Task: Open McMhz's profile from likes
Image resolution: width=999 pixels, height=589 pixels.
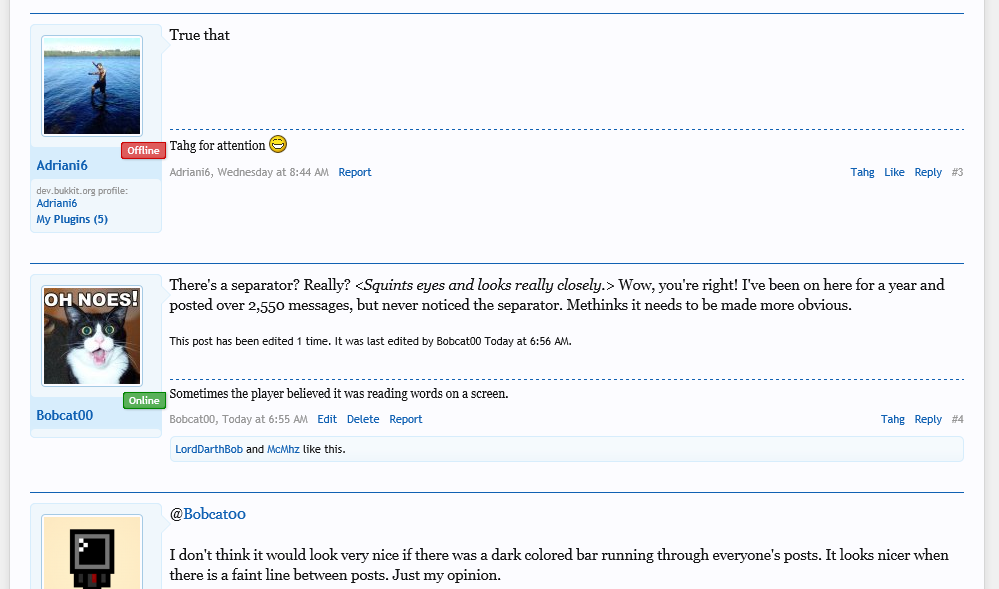Action: click(283, 449)
